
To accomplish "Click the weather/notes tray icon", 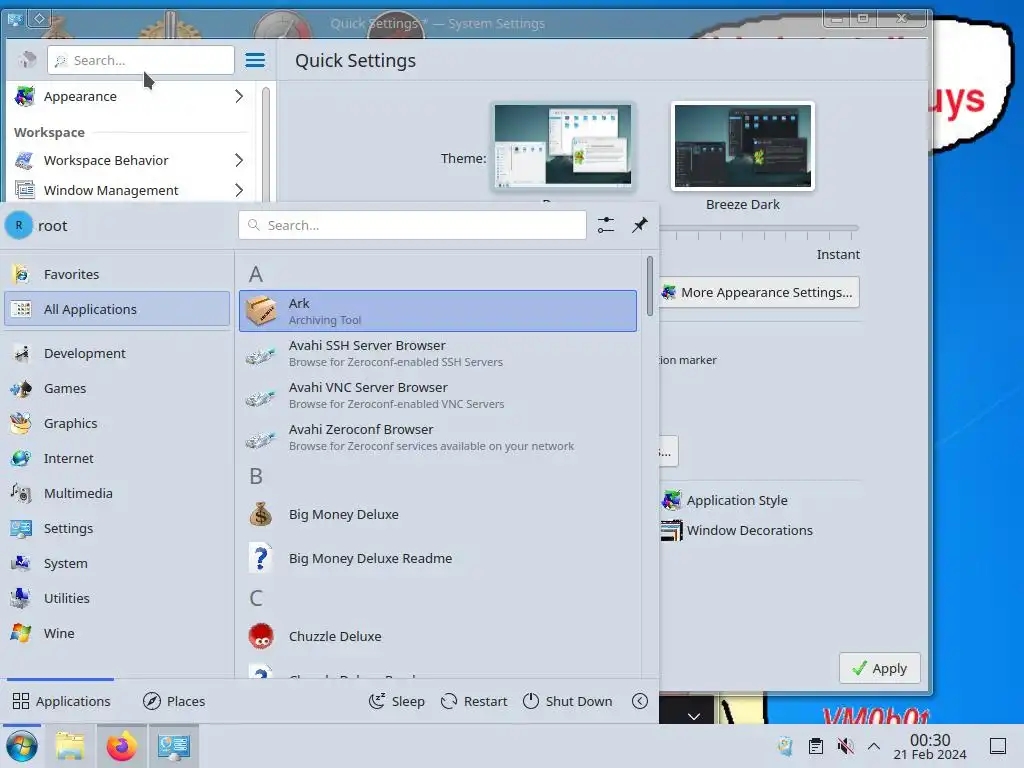I will pos(785,746).
